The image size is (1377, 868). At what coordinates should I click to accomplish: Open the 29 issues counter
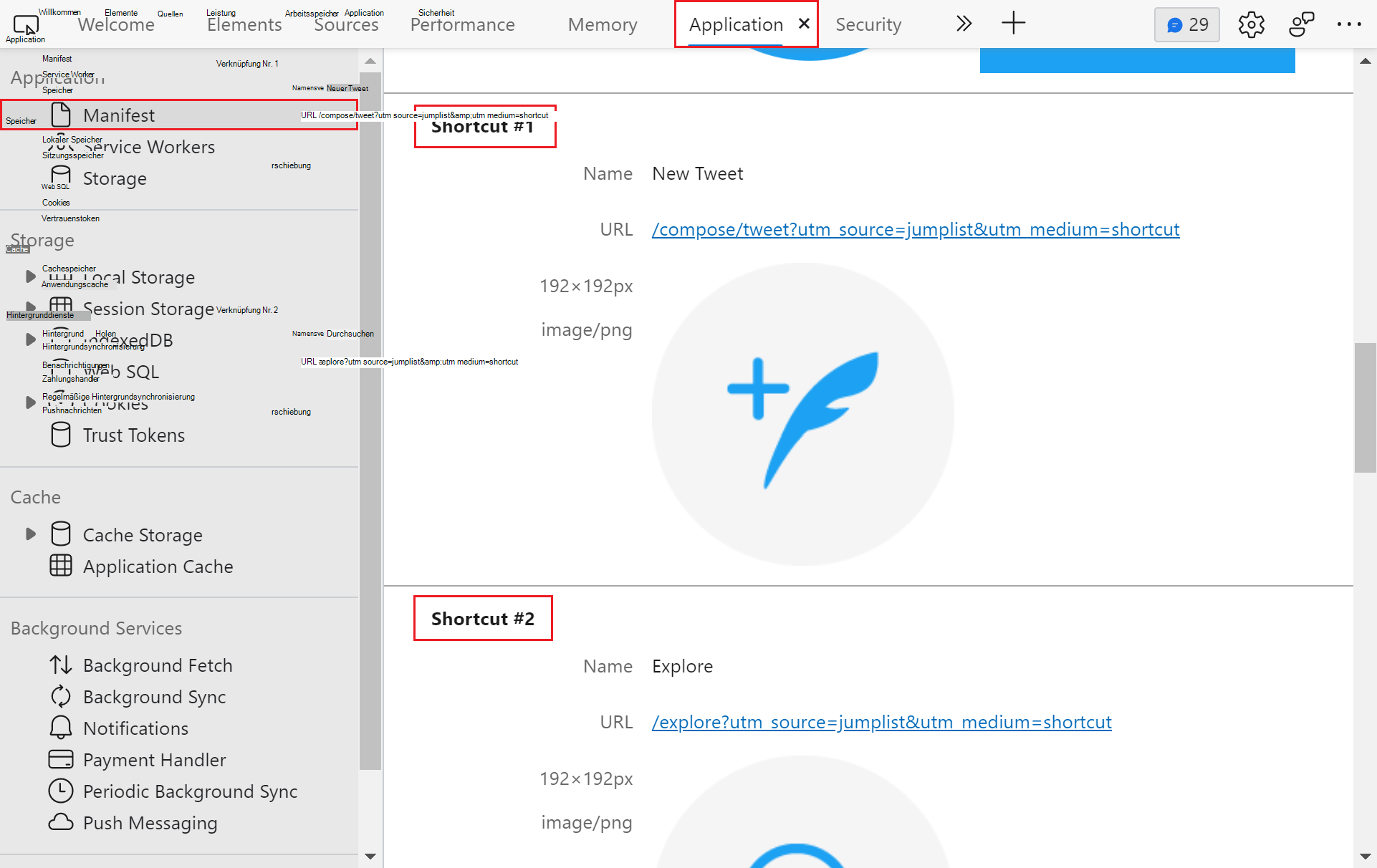tap(1187, 24)
